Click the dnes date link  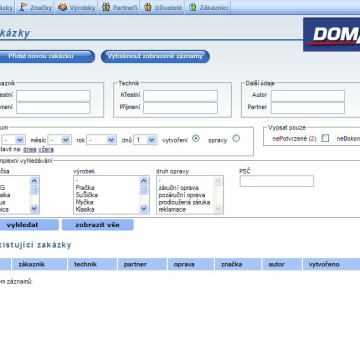[x=30, y=149]
